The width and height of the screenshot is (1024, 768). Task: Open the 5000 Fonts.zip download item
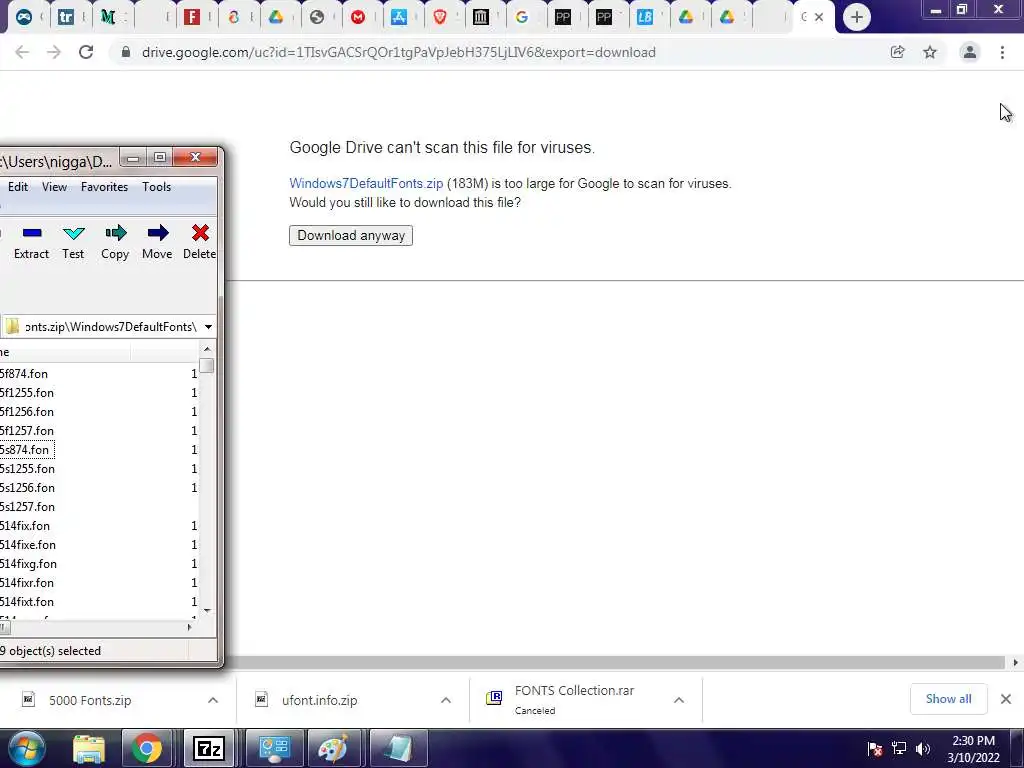click(x=90, y=700)
